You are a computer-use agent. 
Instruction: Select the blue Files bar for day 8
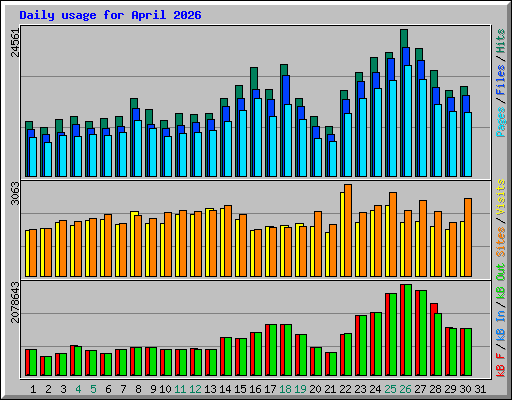pyautogui.click(x=136, y=114)
